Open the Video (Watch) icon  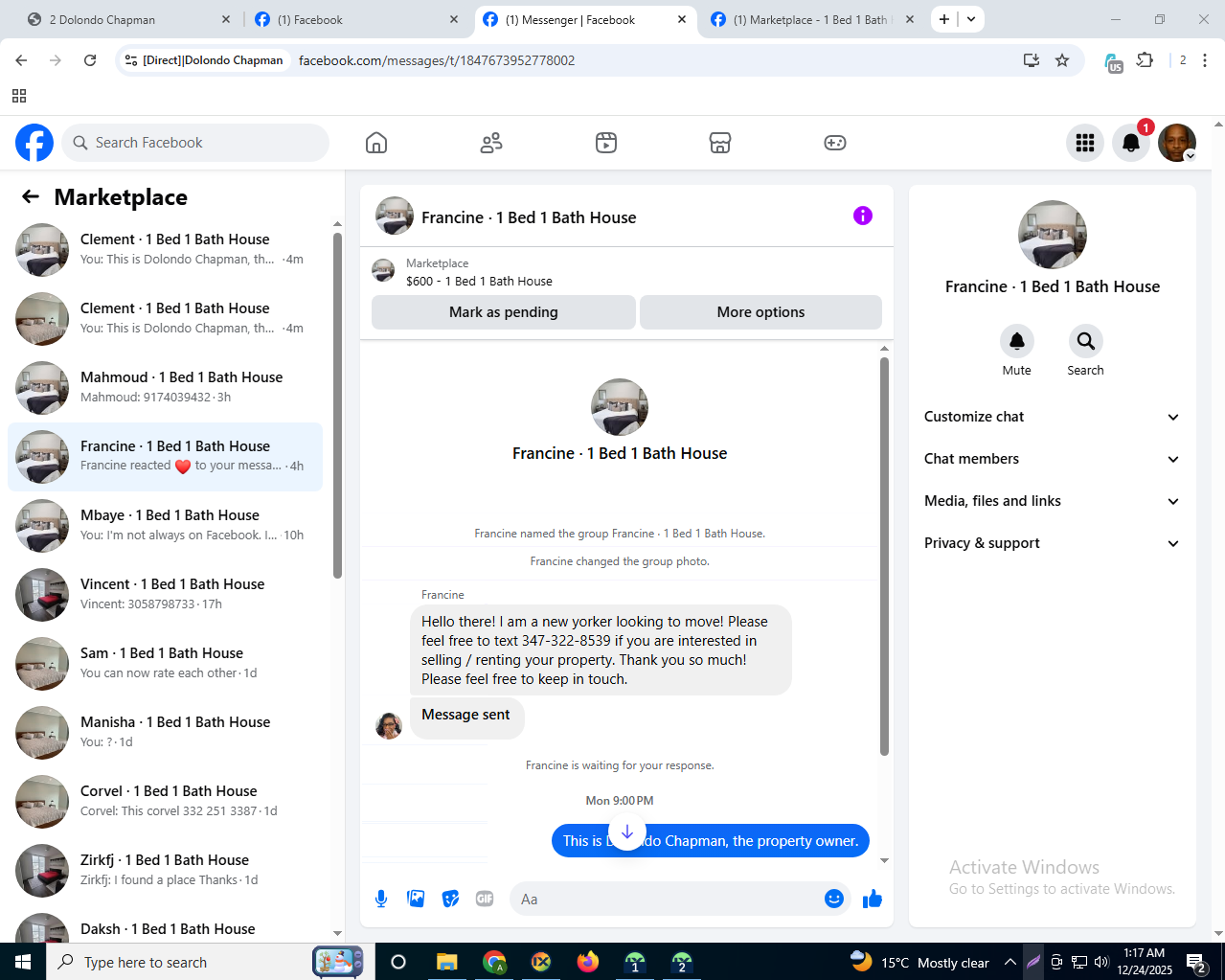606,143
